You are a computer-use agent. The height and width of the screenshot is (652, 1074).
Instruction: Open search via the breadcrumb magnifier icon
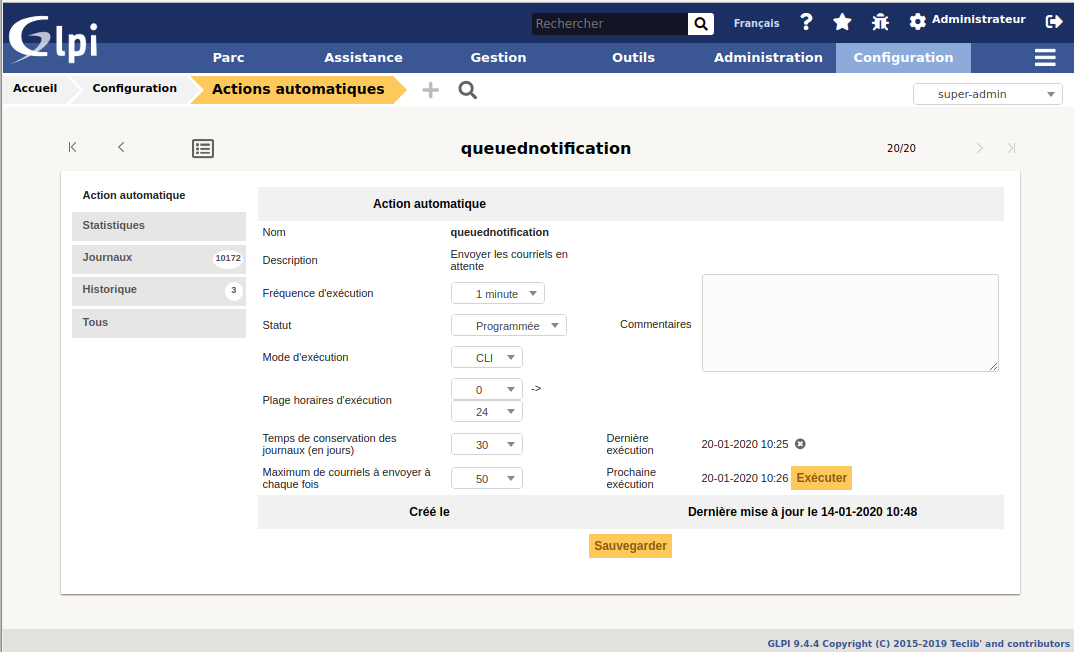(467, 89)
